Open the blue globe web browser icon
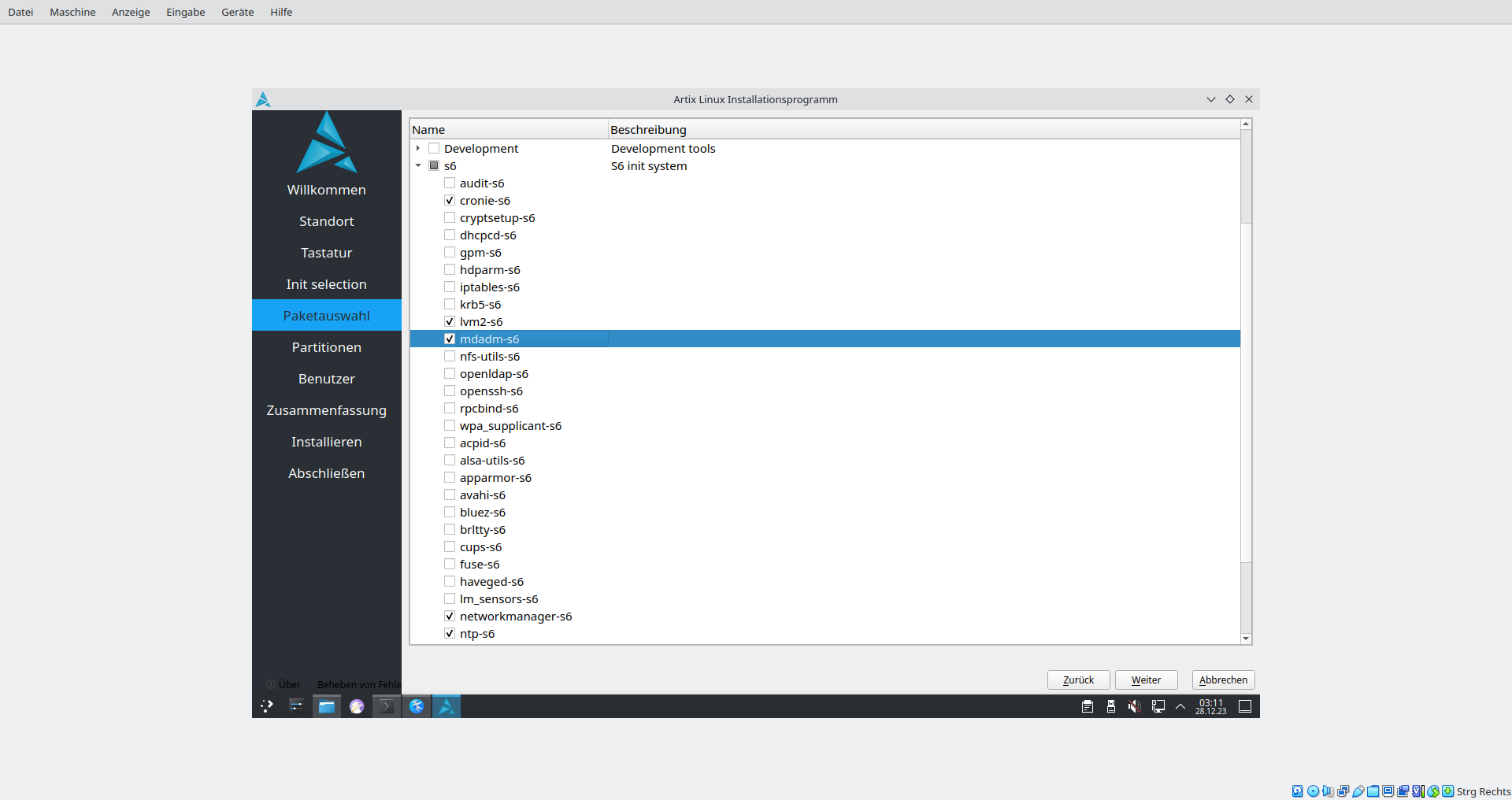 point(417,706)
